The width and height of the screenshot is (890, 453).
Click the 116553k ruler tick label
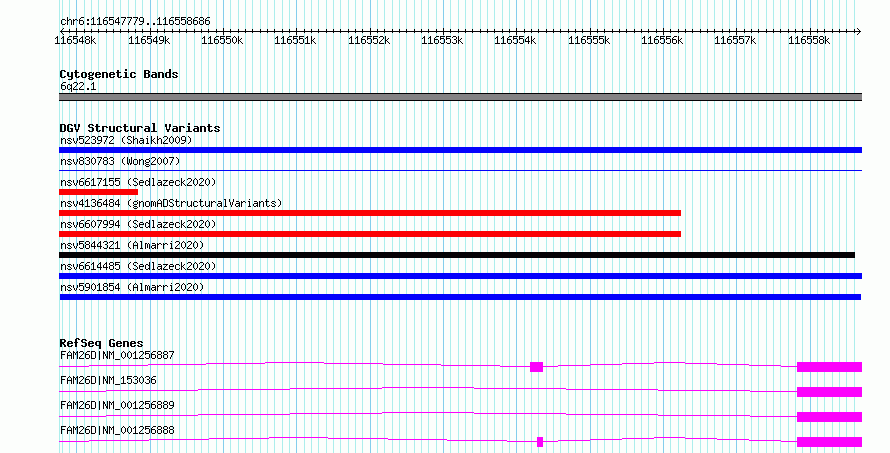pyautogui.click(x=442, y=40)
